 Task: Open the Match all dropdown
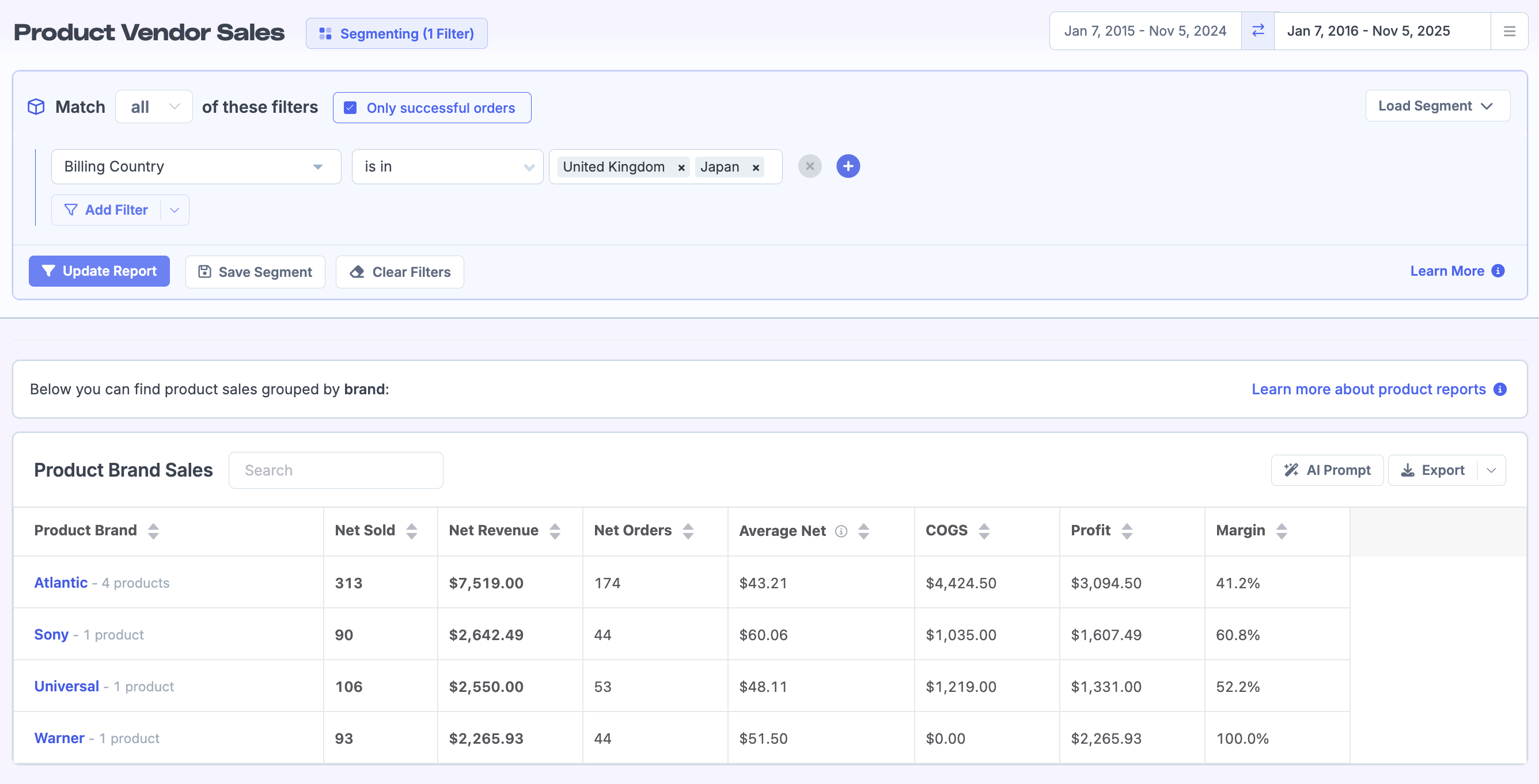click(154, 107)
